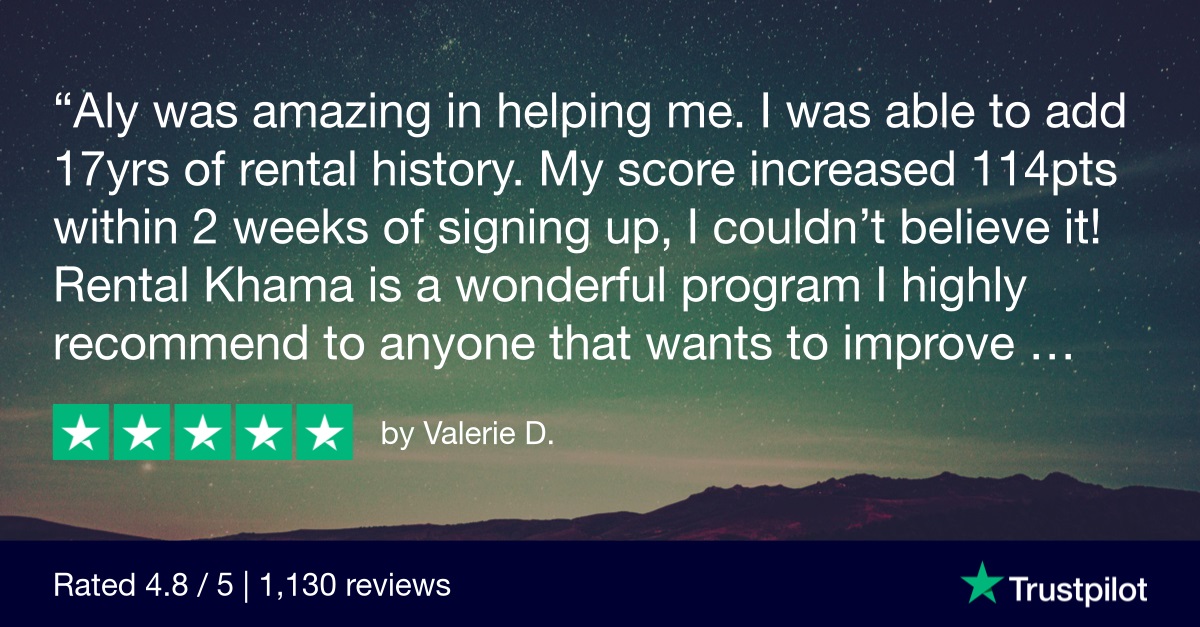Click the fifth green rating star
1200x627 pixels.
[x=323, y=432]
